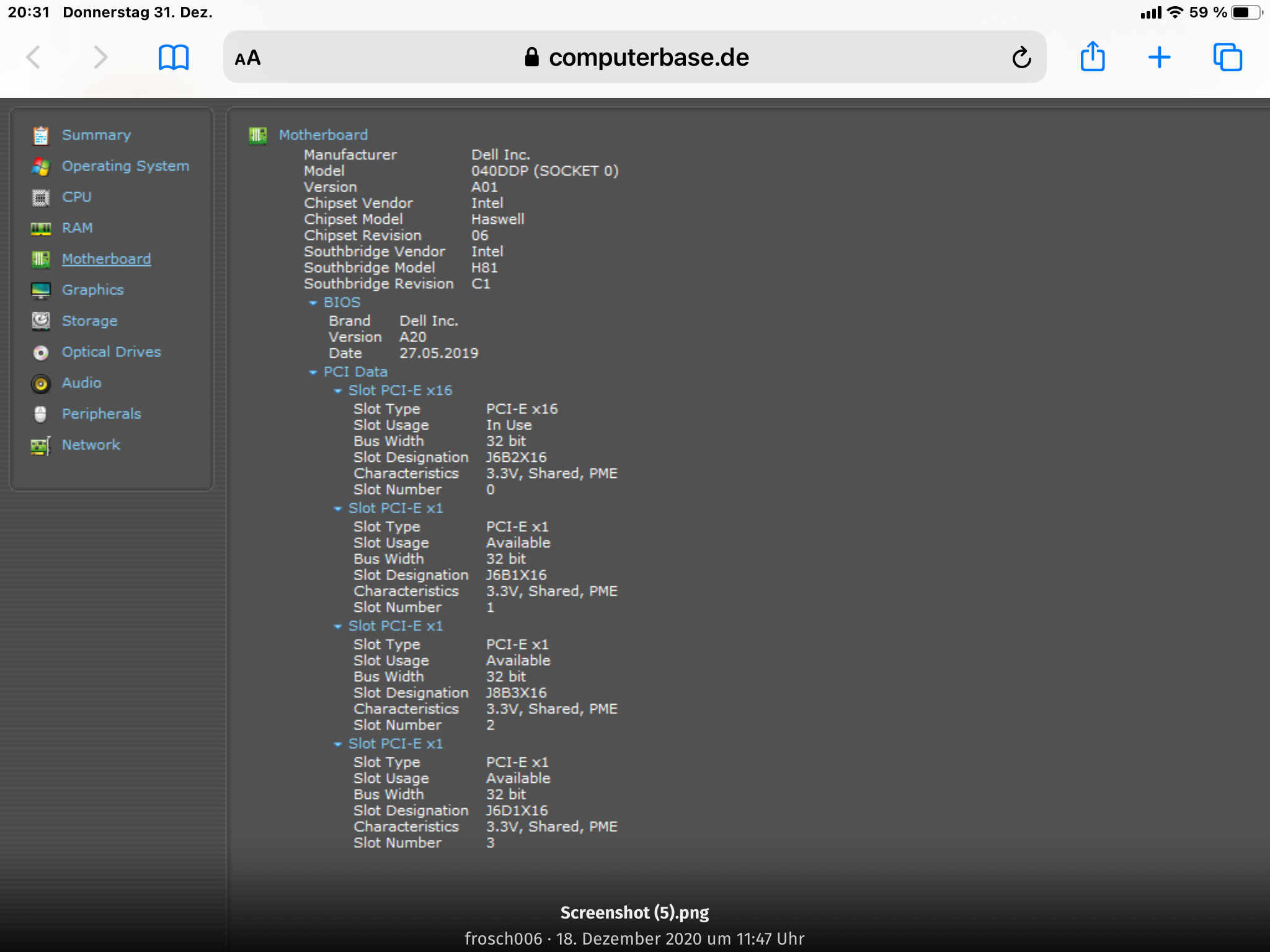Reload the page with refresh icon

[x=1021, y=58]
